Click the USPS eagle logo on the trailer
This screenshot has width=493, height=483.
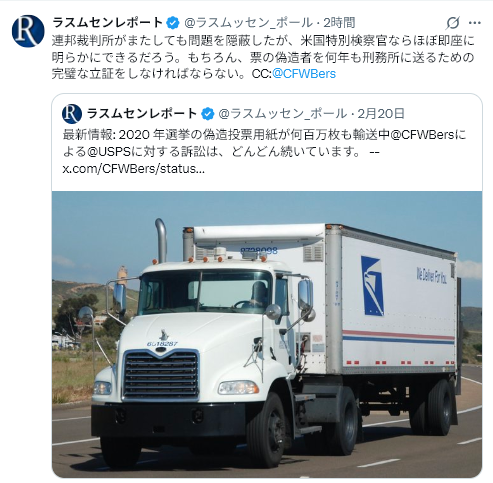372,286
